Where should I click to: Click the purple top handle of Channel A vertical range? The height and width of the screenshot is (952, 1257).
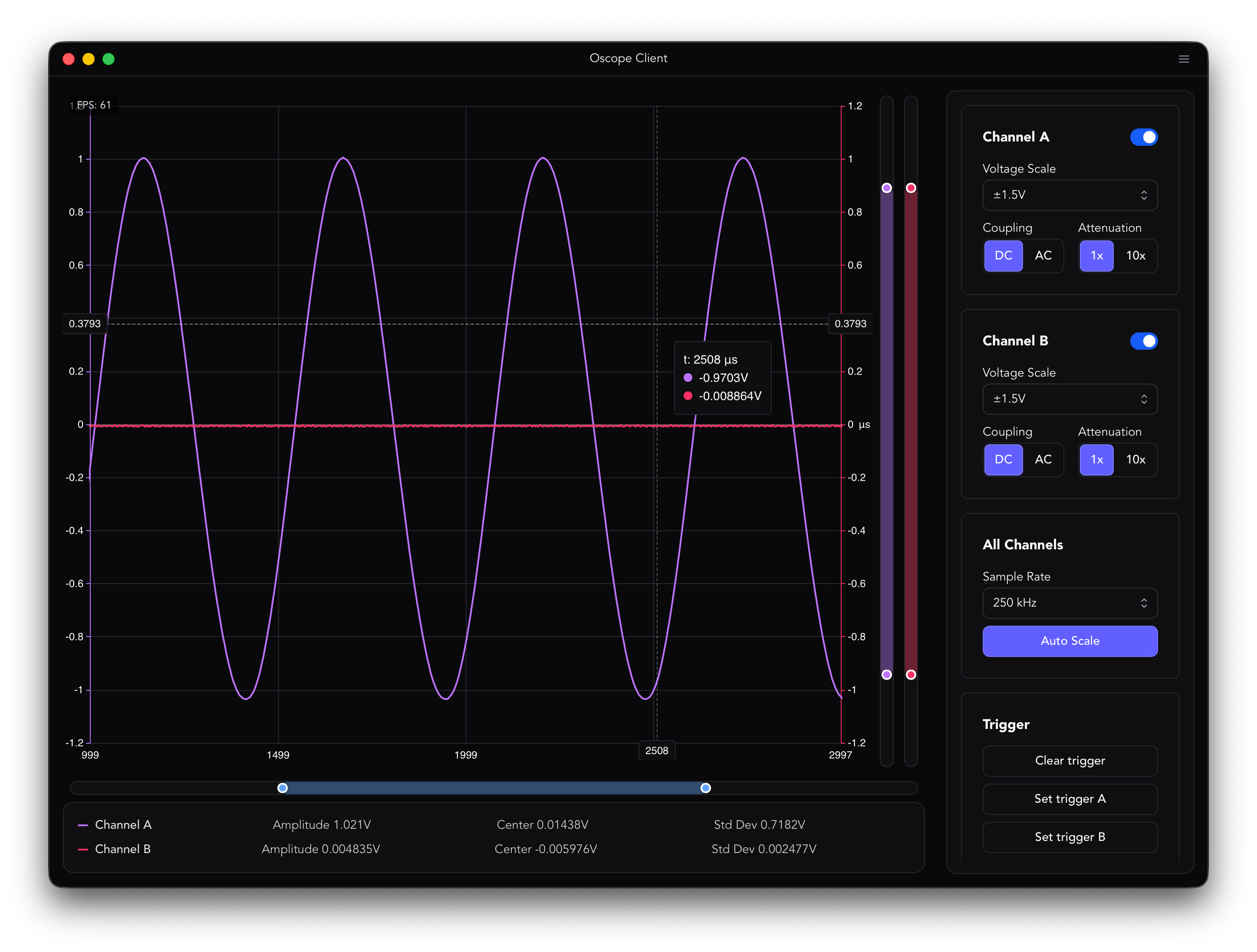(886, 188)
